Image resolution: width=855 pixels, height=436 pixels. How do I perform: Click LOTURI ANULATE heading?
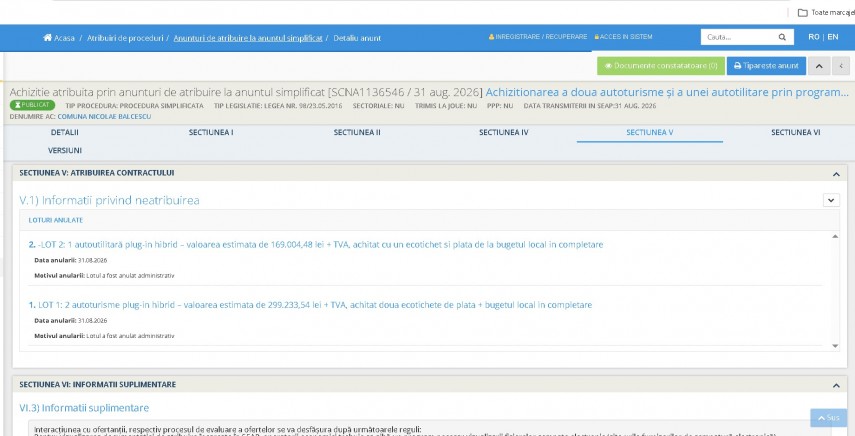(x=56, y=220)
